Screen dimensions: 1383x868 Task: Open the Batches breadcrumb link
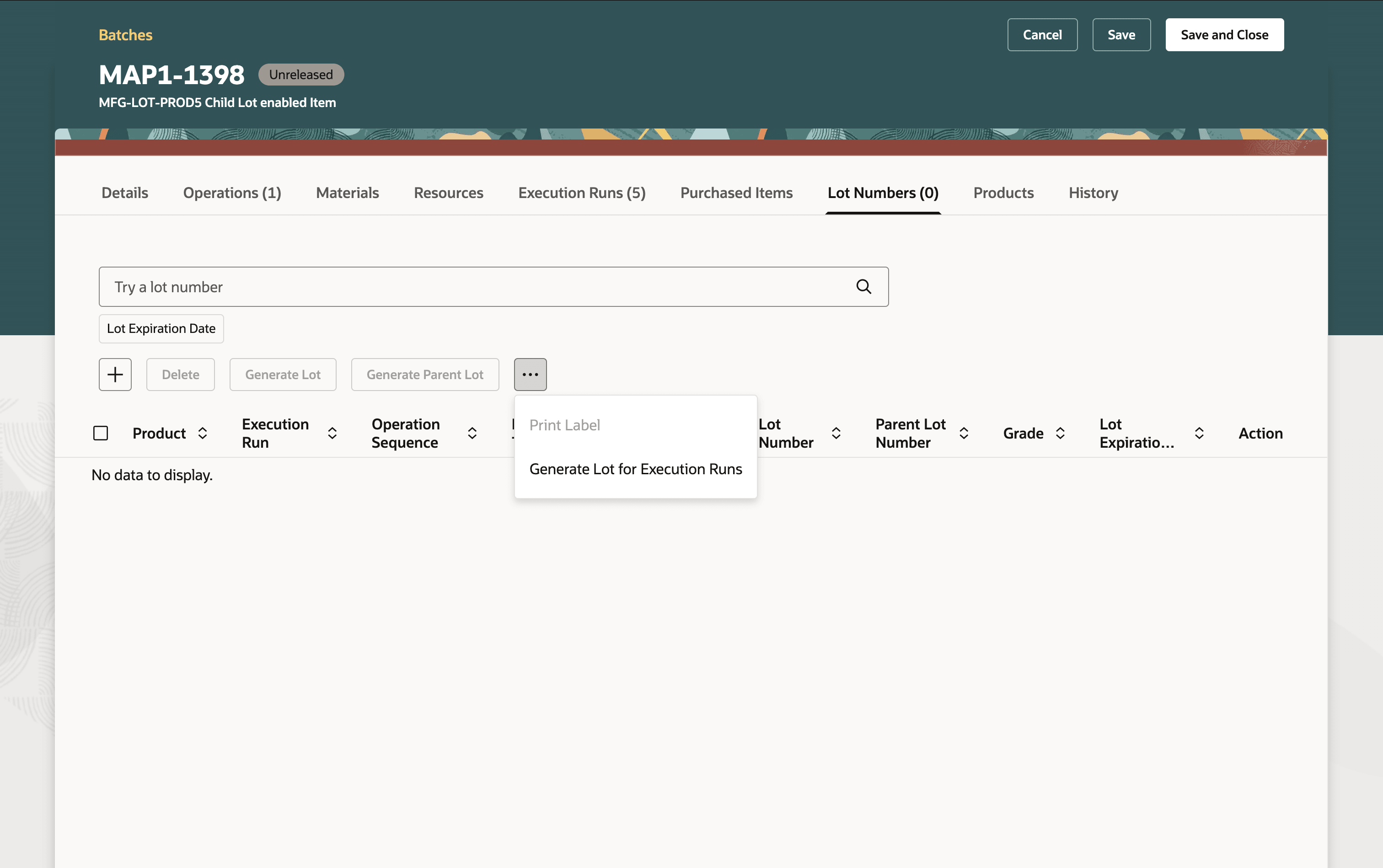coord(126,35)
